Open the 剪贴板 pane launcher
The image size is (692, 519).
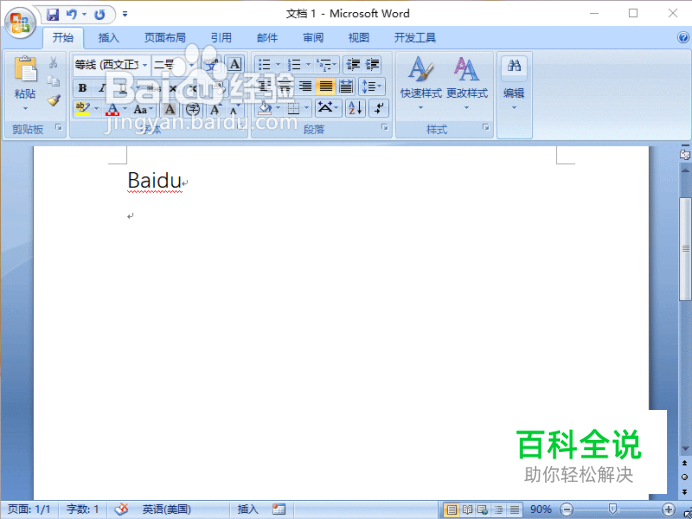(58, 128)
